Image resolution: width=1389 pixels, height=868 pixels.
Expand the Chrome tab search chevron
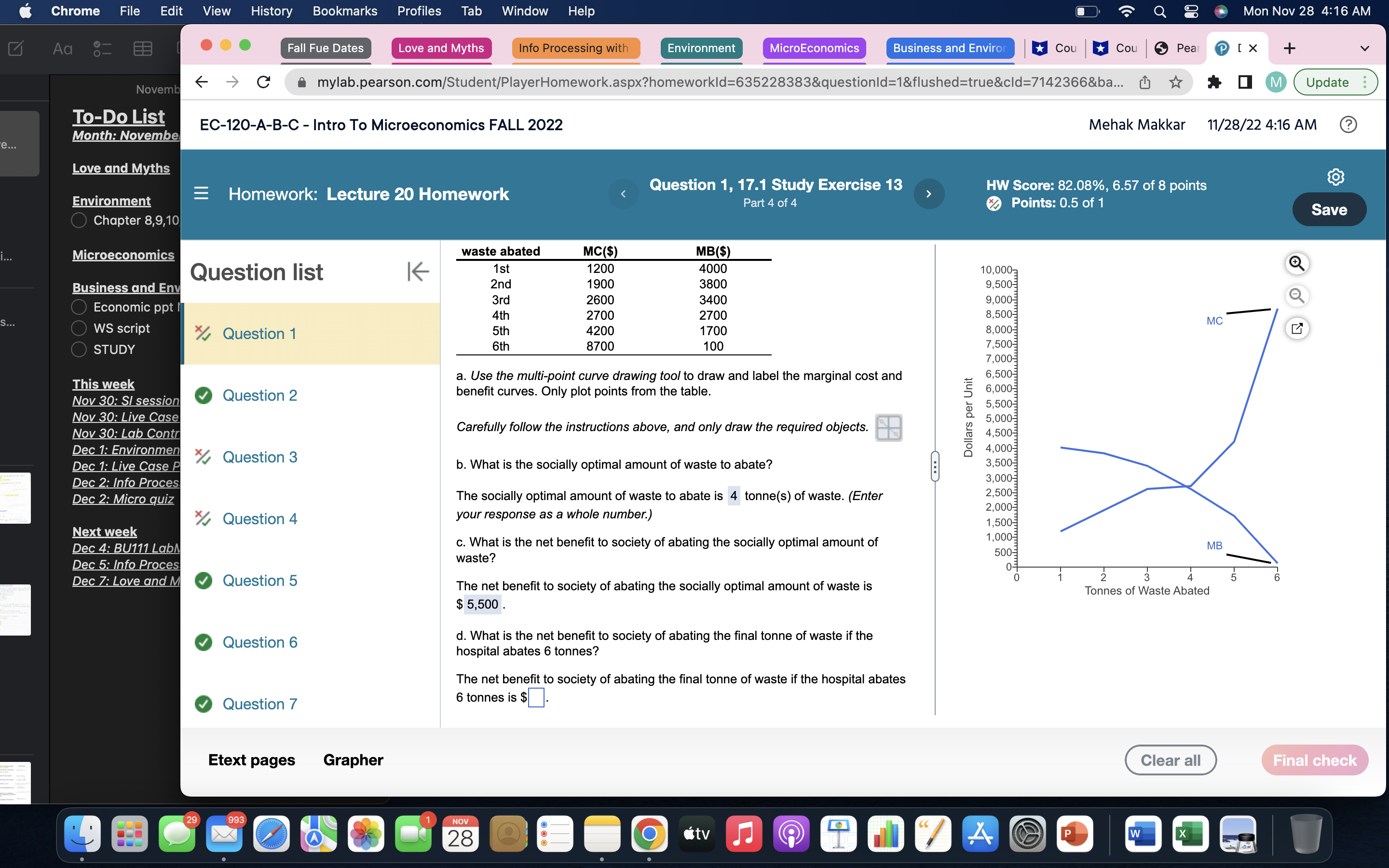pos(1364,48)
